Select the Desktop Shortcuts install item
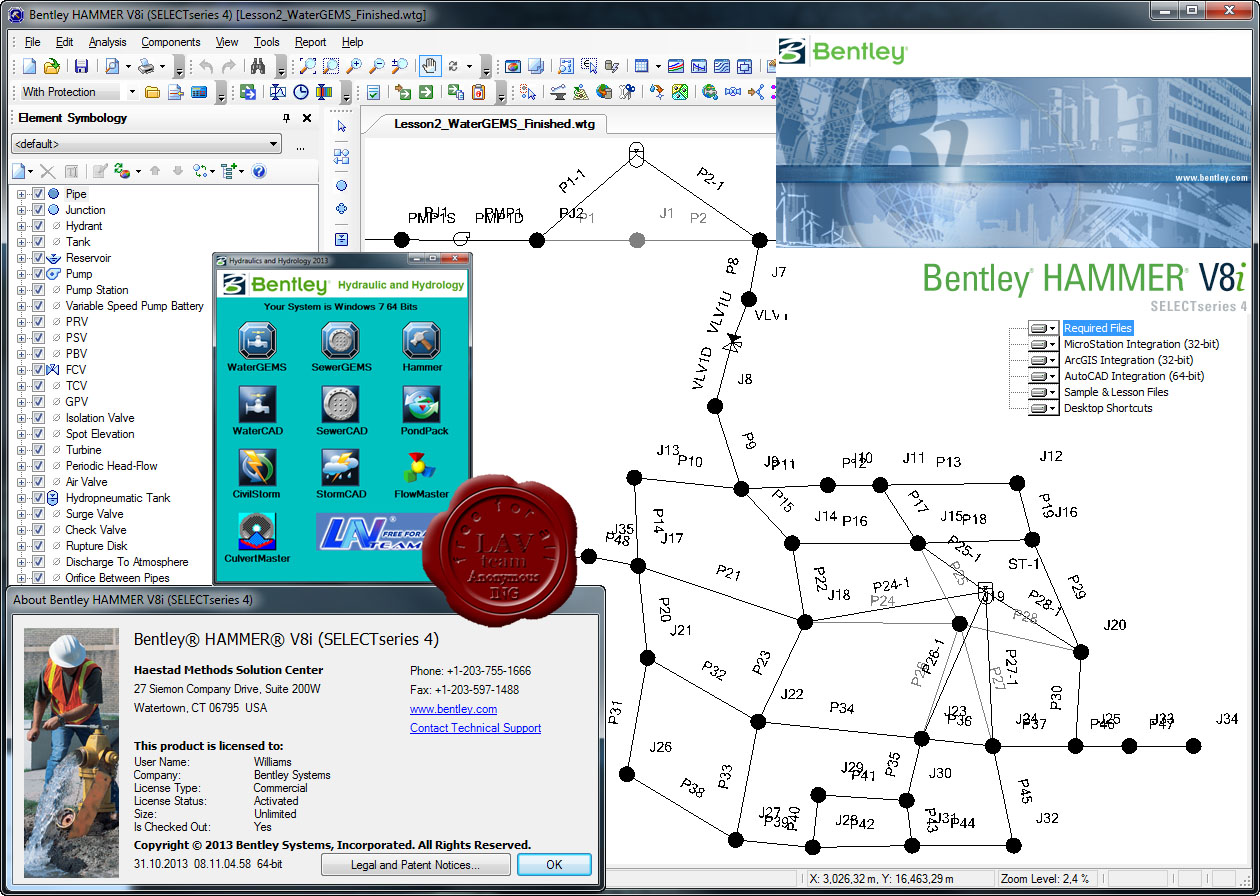This screenshot has height=896, width=1260. click(x=1108, y=408)
